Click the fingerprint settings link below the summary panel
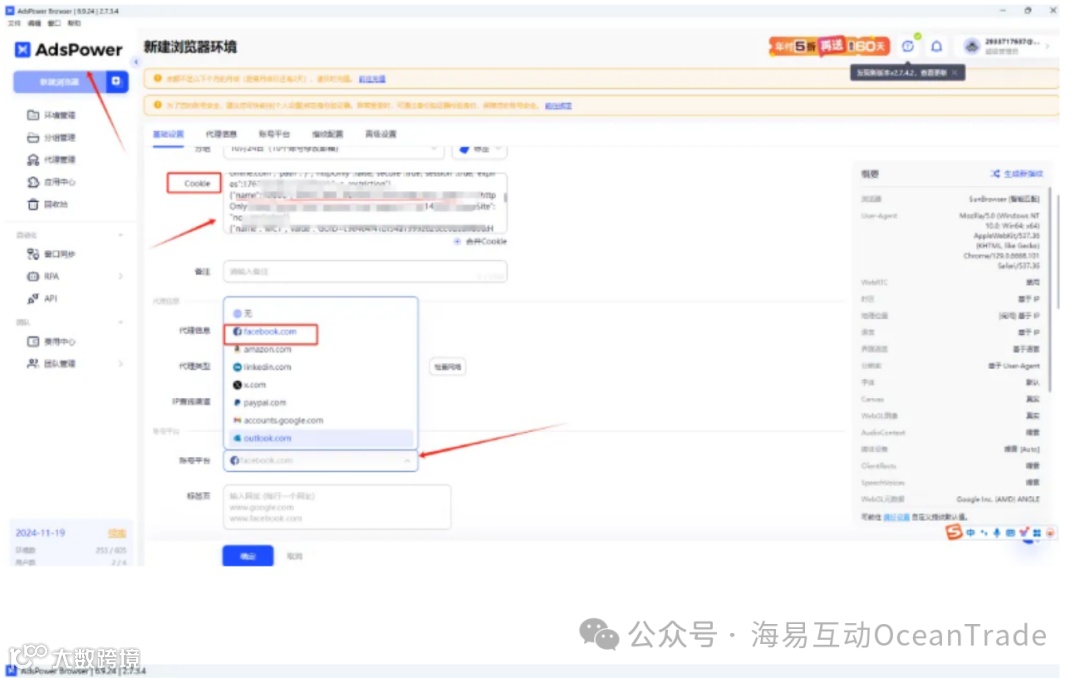1080x678 pixels. coord(896,517)
